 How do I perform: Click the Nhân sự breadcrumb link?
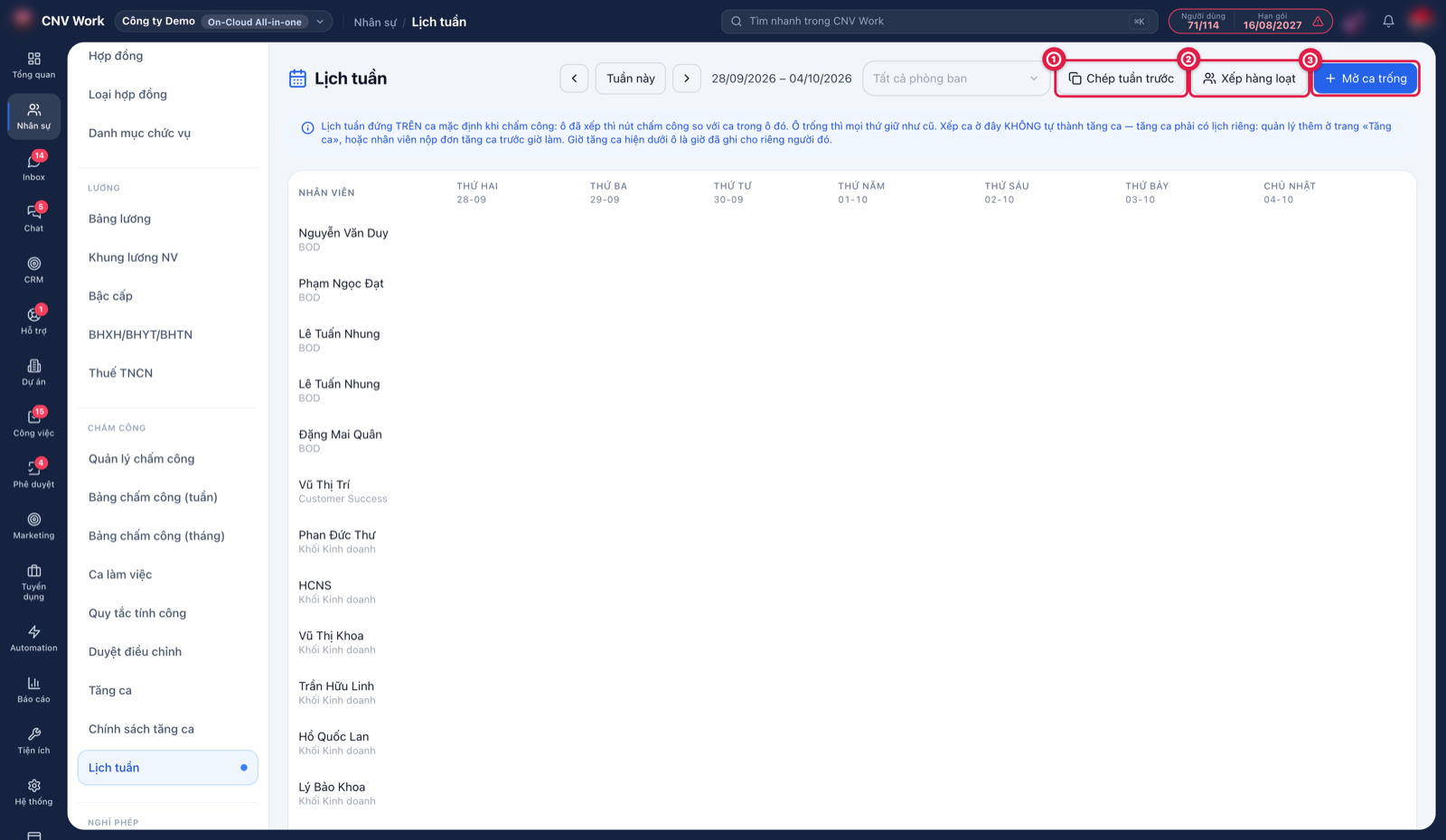click(375, 22)
